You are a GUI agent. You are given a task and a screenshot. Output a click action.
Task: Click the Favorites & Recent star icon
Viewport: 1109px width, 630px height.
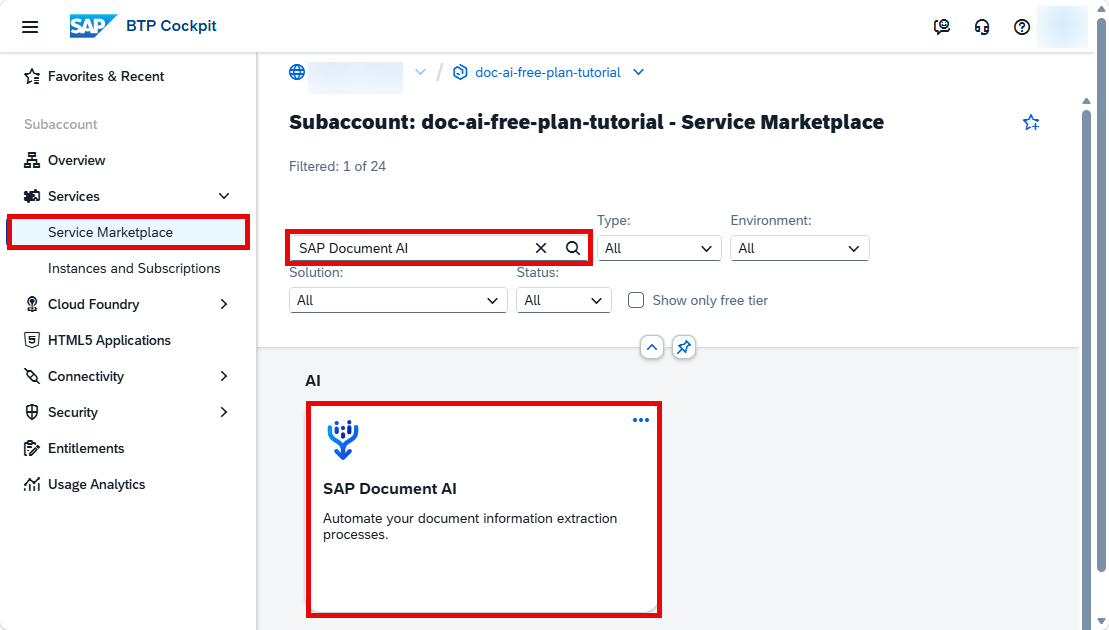pyautogui.click(x=32, y=76)
